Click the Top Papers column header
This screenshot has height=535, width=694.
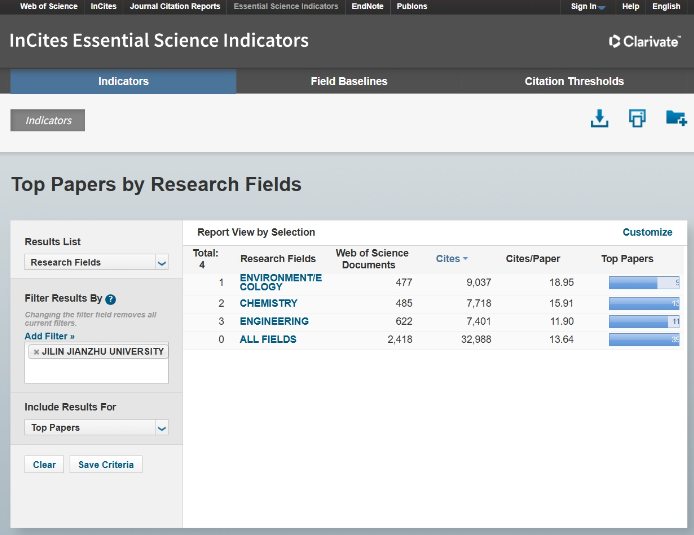627,259
